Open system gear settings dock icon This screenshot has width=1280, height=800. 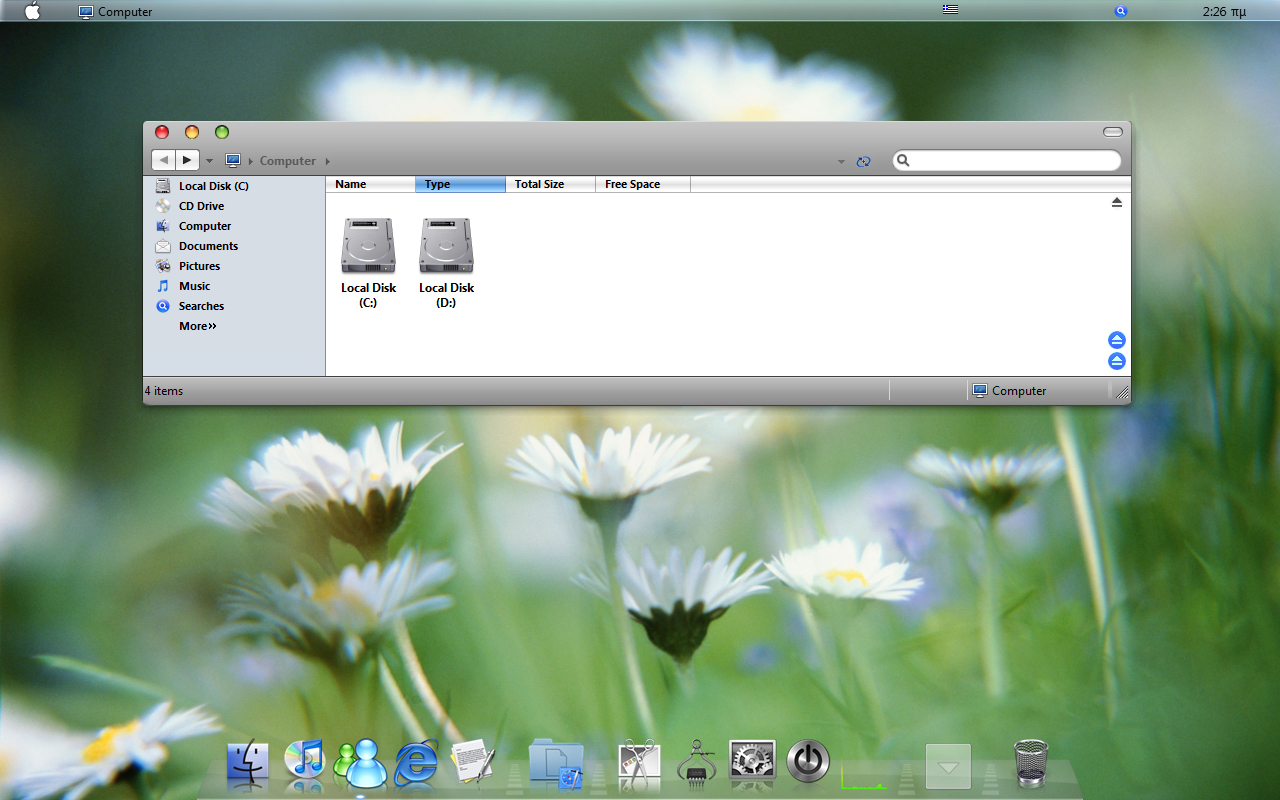(x=753, y=761)
